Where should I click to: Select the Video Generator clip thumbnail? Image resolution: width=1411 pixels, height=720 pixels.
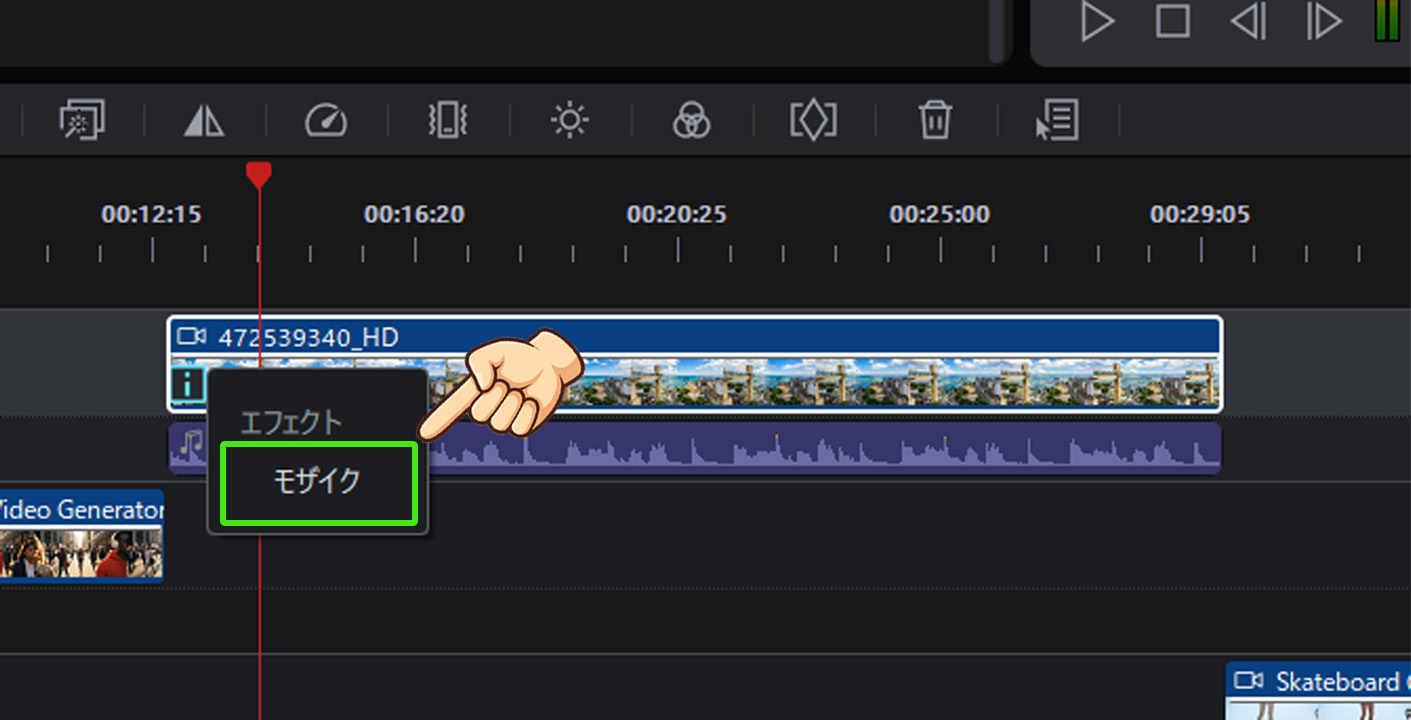coord(80,552)
